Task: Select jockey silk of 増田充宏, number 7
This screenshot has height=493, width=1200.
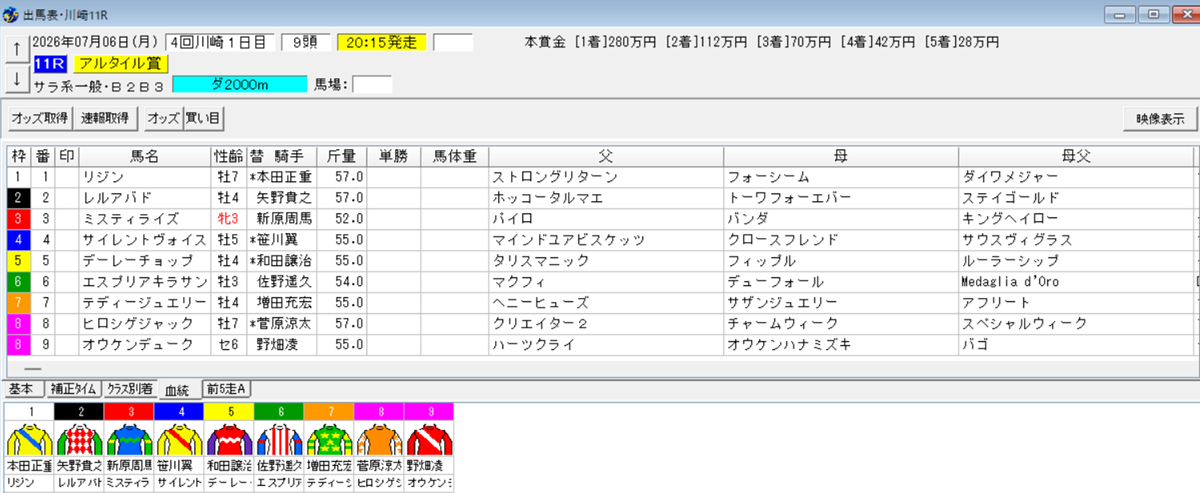Action: pyautogui.click(x=329, y=439)
